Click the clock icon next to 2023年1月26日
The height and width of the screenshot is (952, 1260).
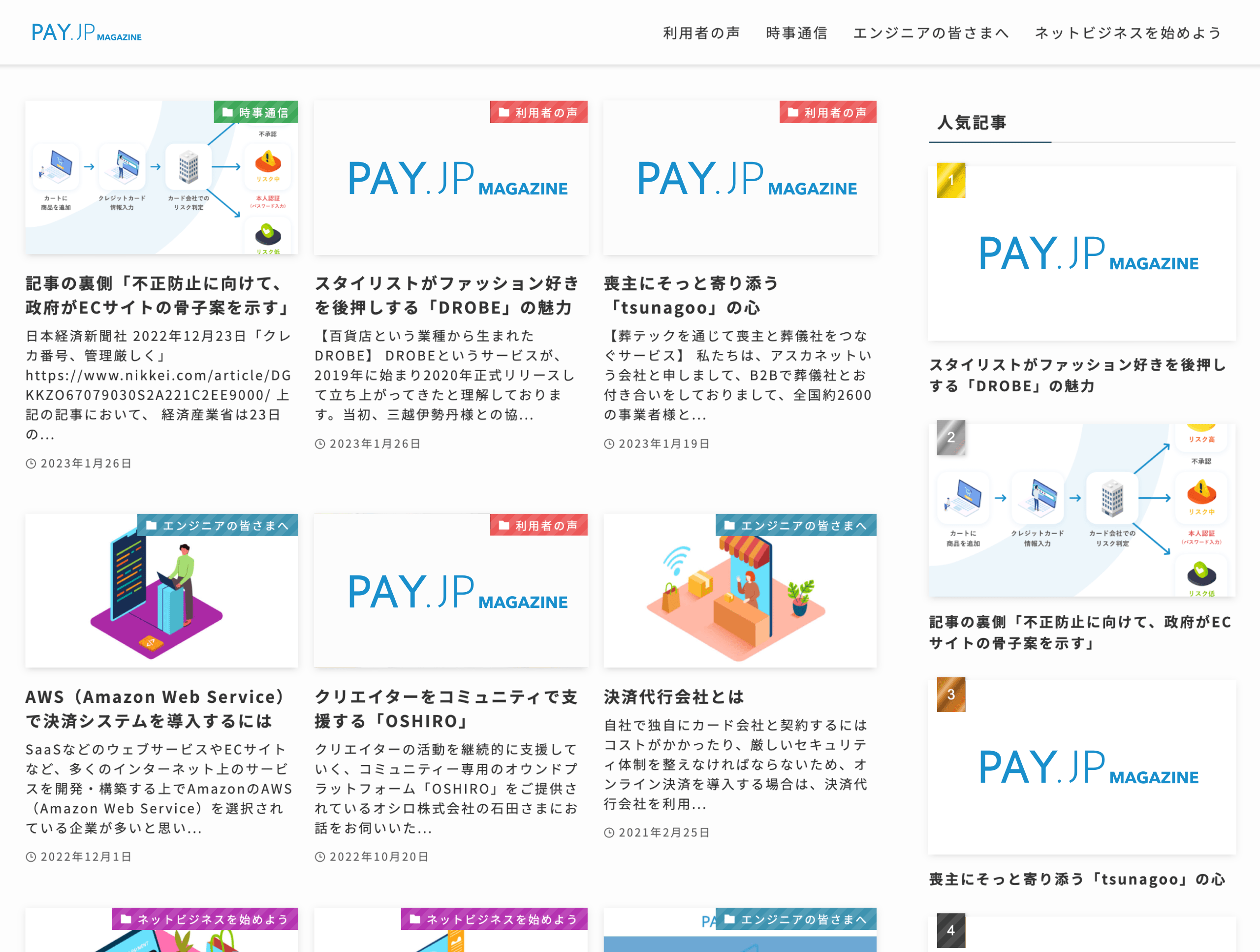pyautogui.click(x=31, y=463)
